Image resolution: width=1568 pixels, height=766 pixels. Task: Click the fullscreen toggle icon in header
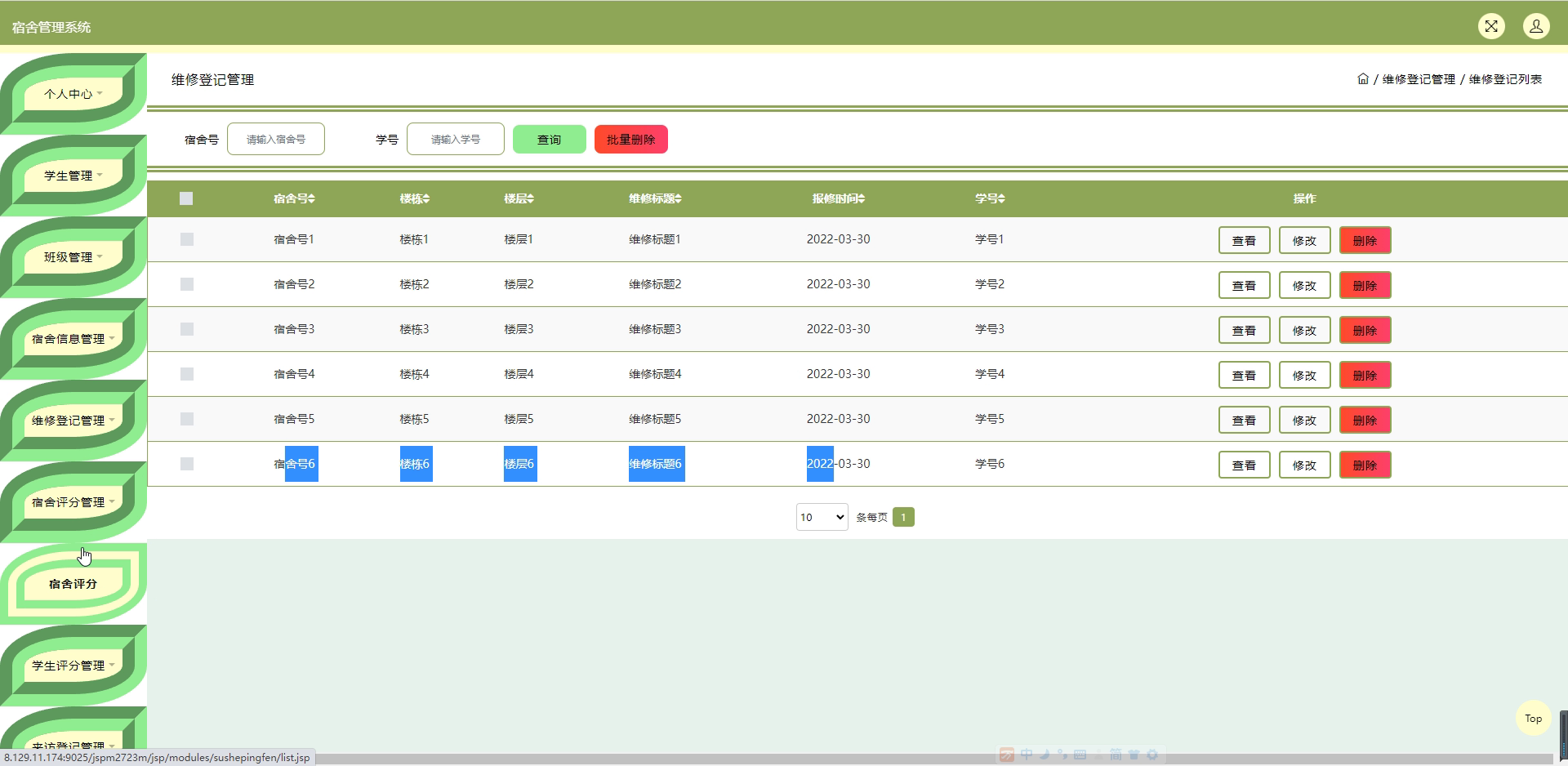click(x=1491, y=26)
